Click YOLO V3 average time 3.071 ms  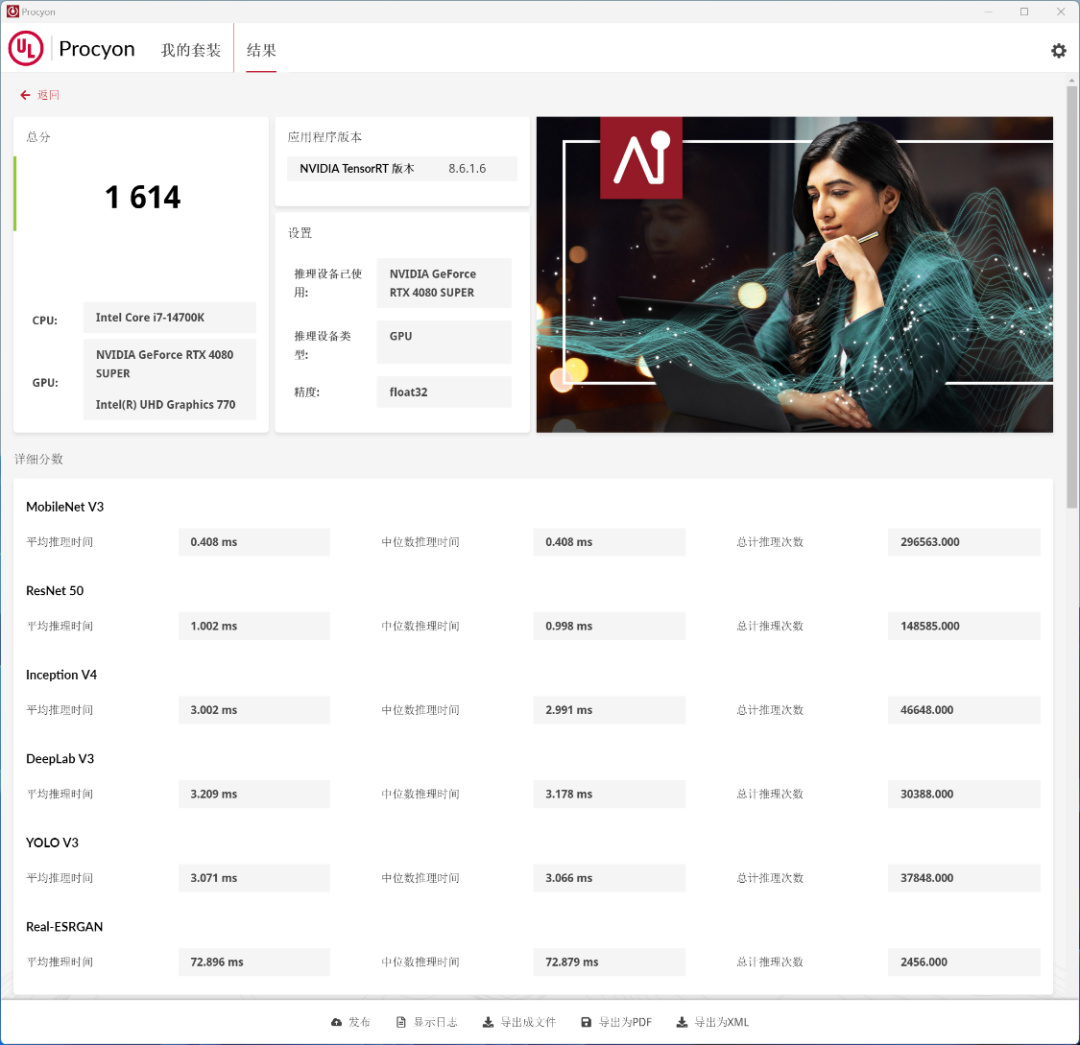click(253, 878)
